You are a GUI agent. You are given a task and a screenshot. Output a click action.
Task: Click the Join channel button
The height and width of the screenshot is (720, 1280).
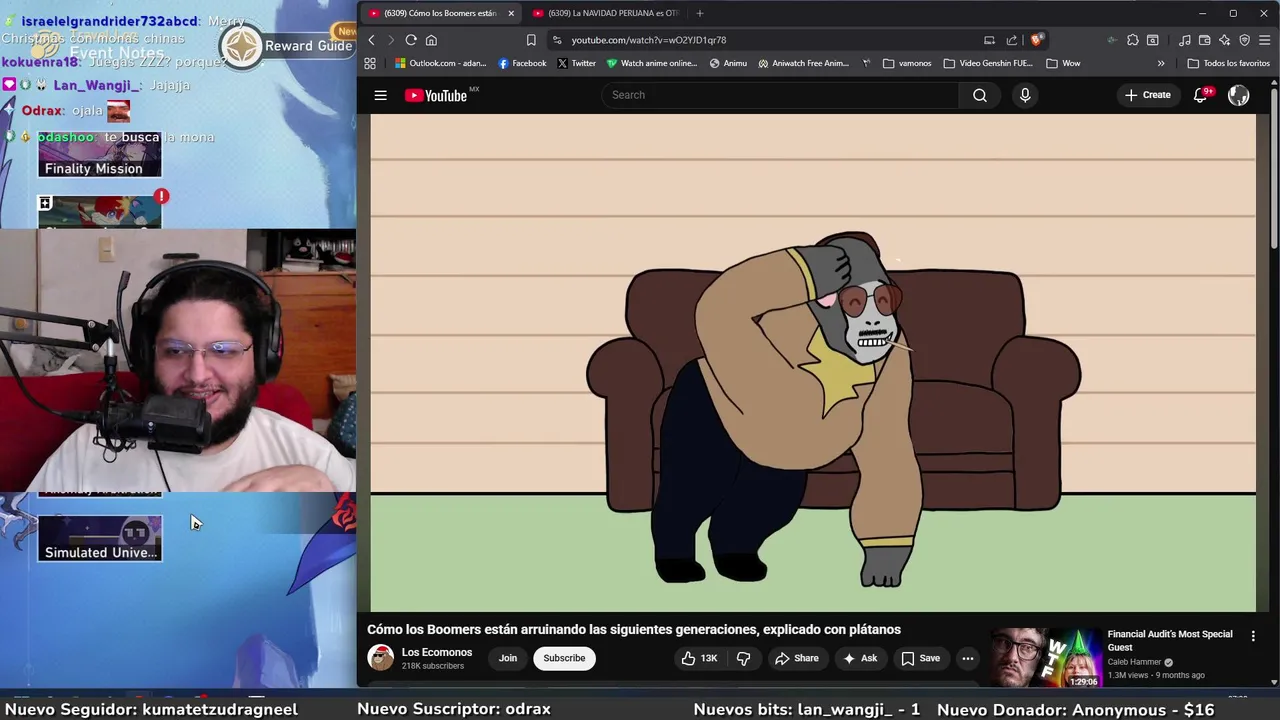pos(508,658)
